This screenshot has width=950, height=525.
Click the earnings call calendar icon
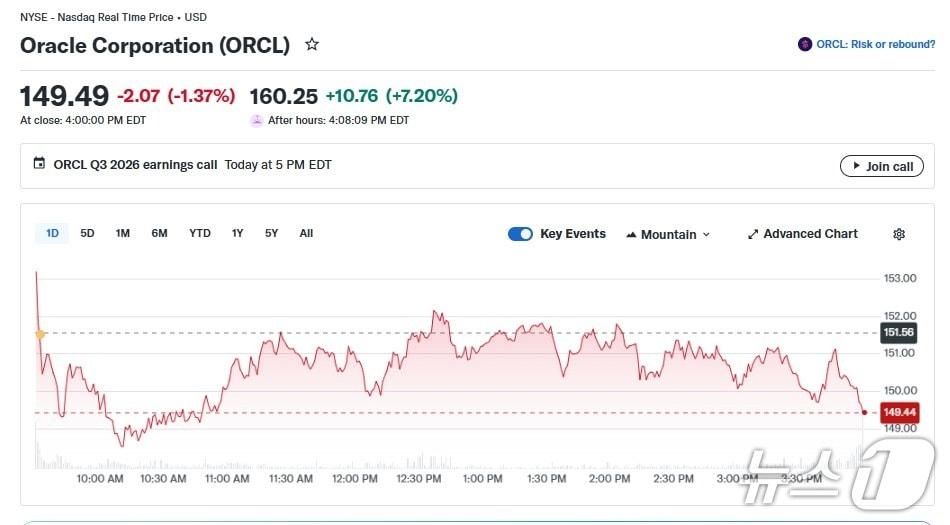pos(40,164)
